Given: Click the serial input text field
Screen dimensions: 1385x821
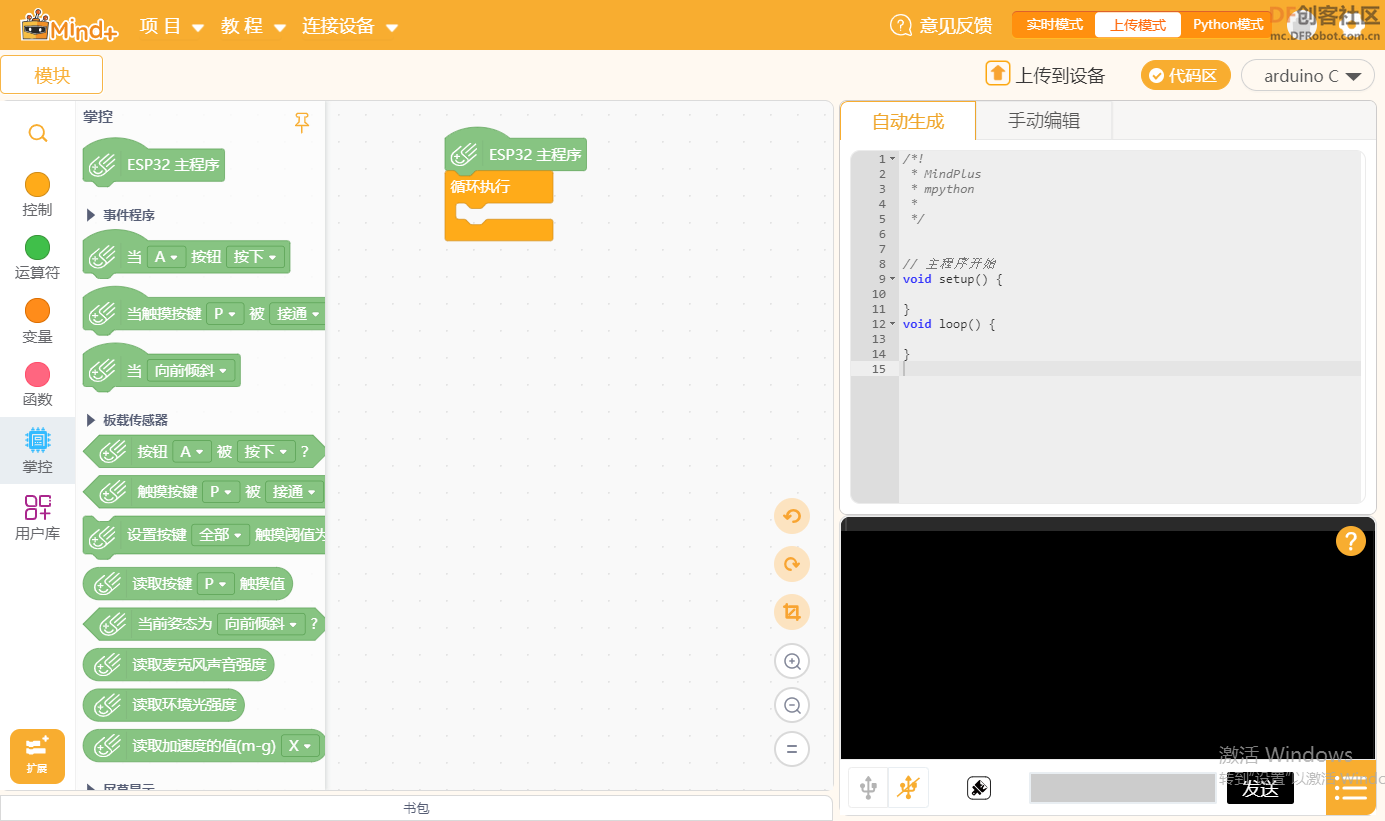Looking at the screenshot, I should point(1122,788).
